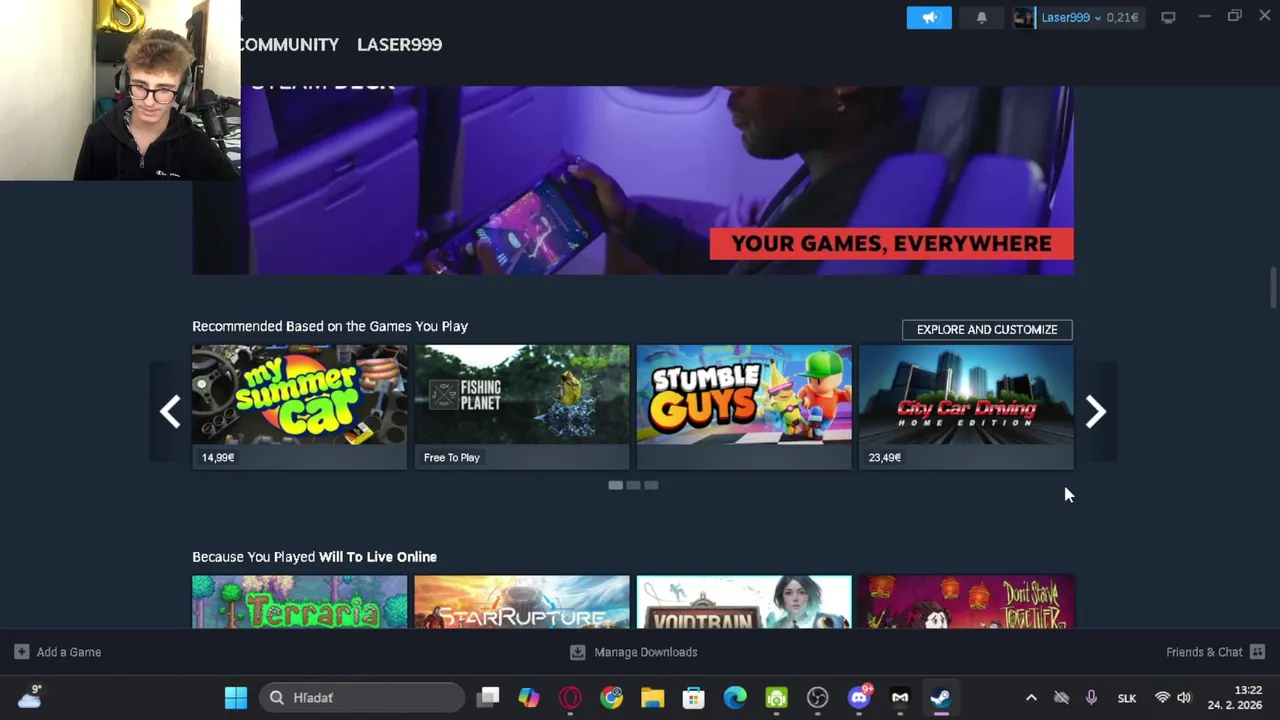Open Microsoft Edge from the taskbar

pyautogui.click(x=735, y=698)
